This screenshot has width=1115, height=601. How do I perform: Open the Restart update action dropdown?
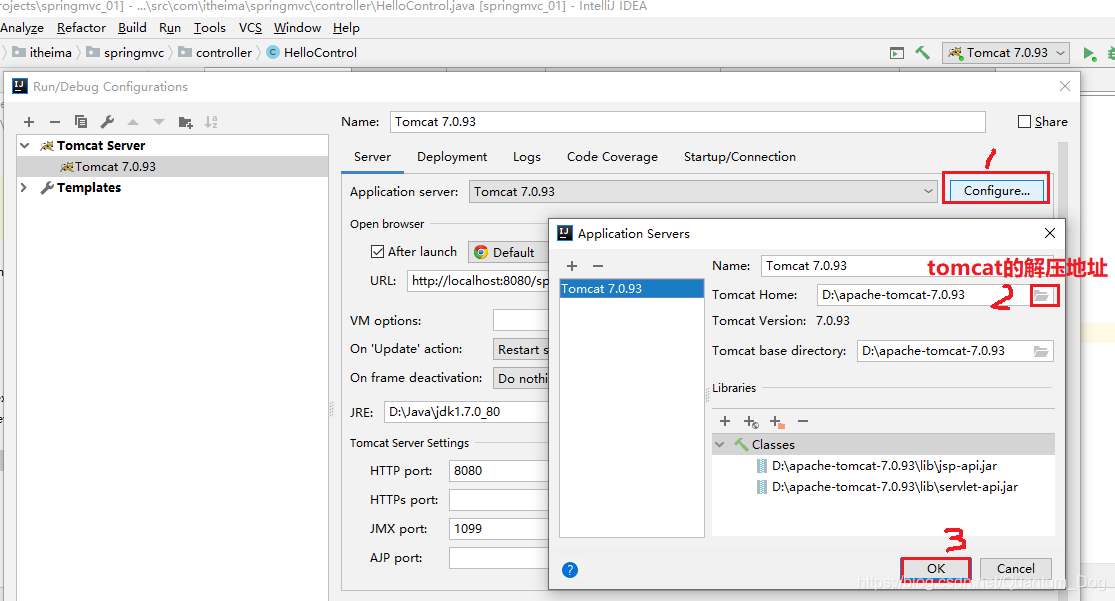point(521,349)
